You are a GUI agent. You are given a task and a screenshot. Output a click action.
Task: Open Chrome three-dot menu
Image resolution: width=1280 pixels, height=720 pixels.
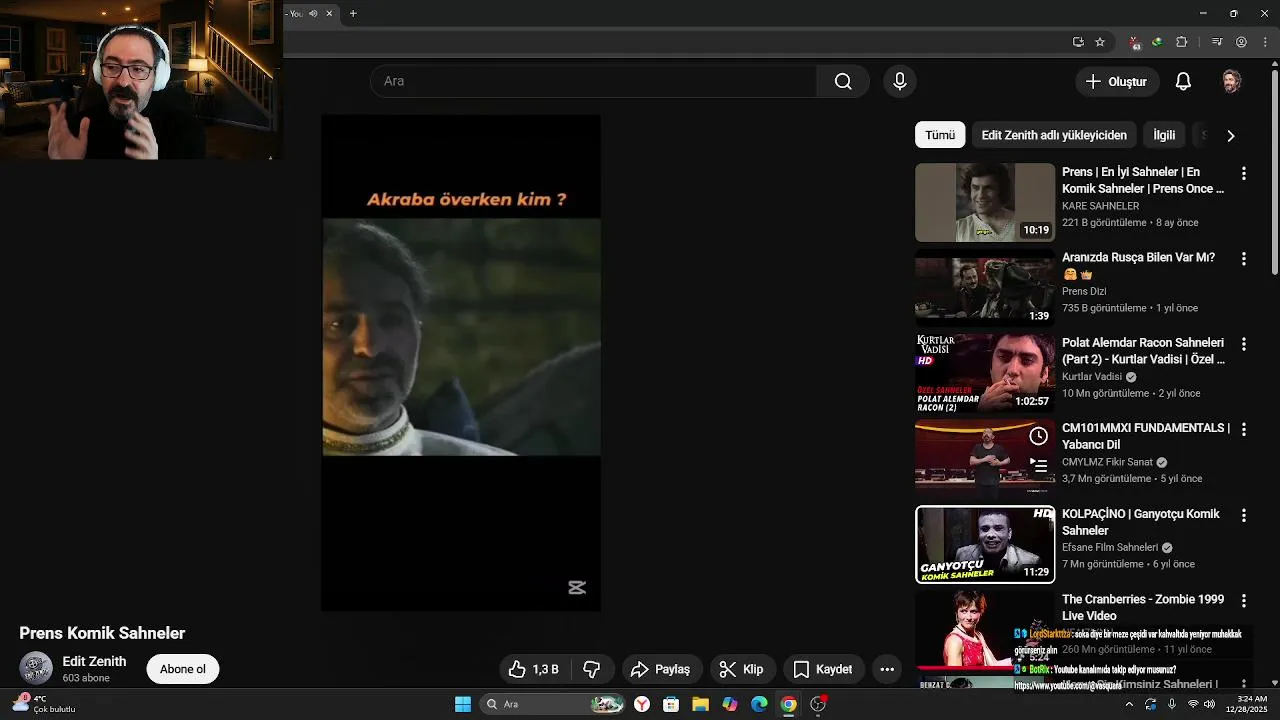[x=1265, y=42]
